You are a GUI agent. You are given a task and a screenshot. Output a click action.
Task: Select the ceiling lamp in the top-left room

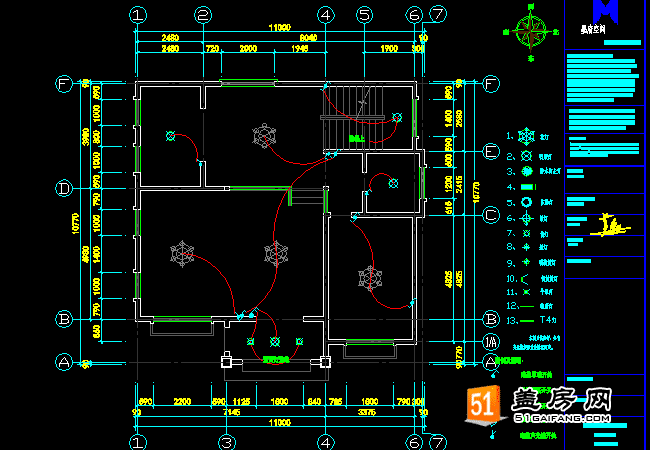pyautogui.click(x=170, y=136)
